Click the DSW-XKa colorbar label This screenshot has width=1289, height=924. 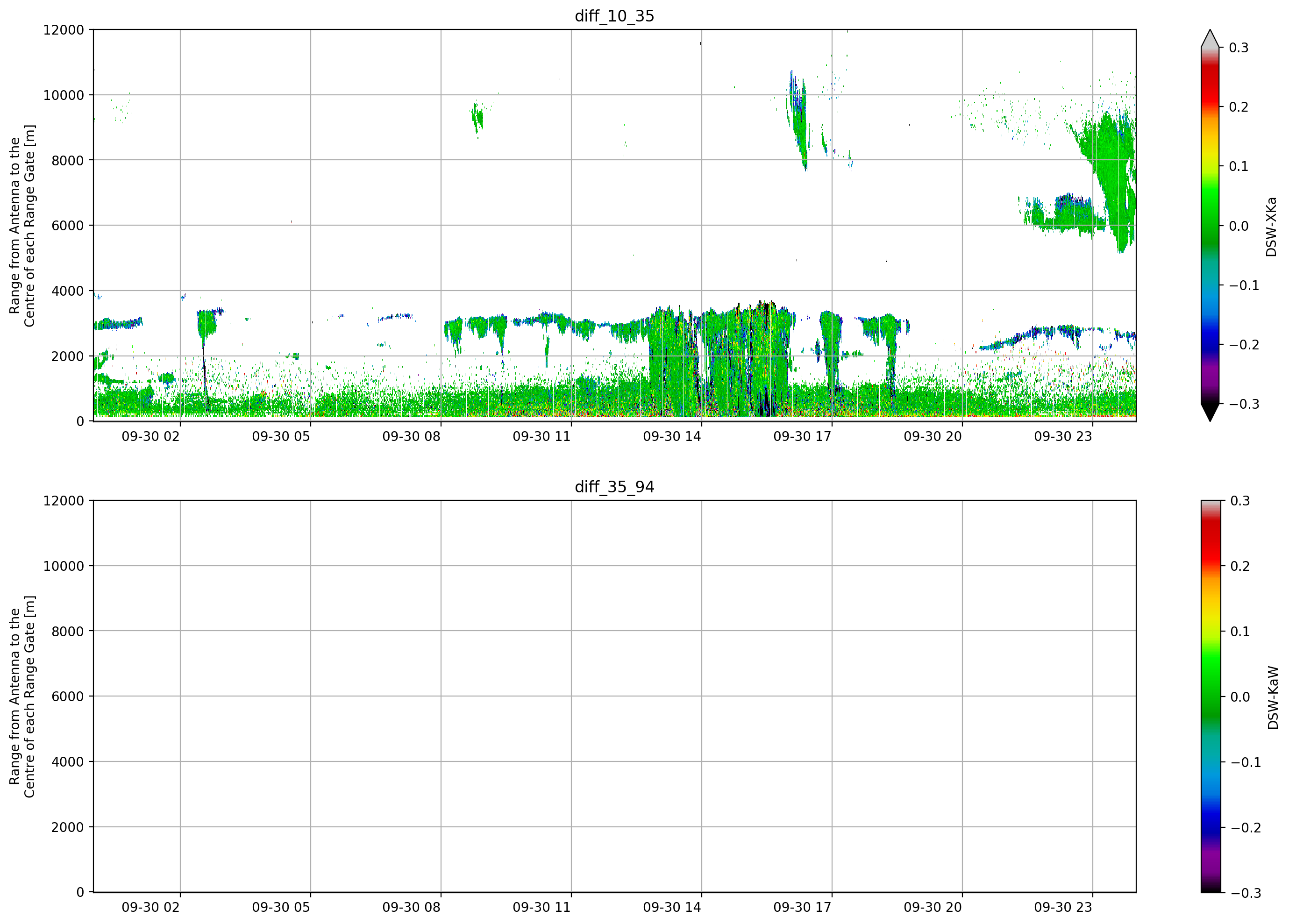(1271, 227)
